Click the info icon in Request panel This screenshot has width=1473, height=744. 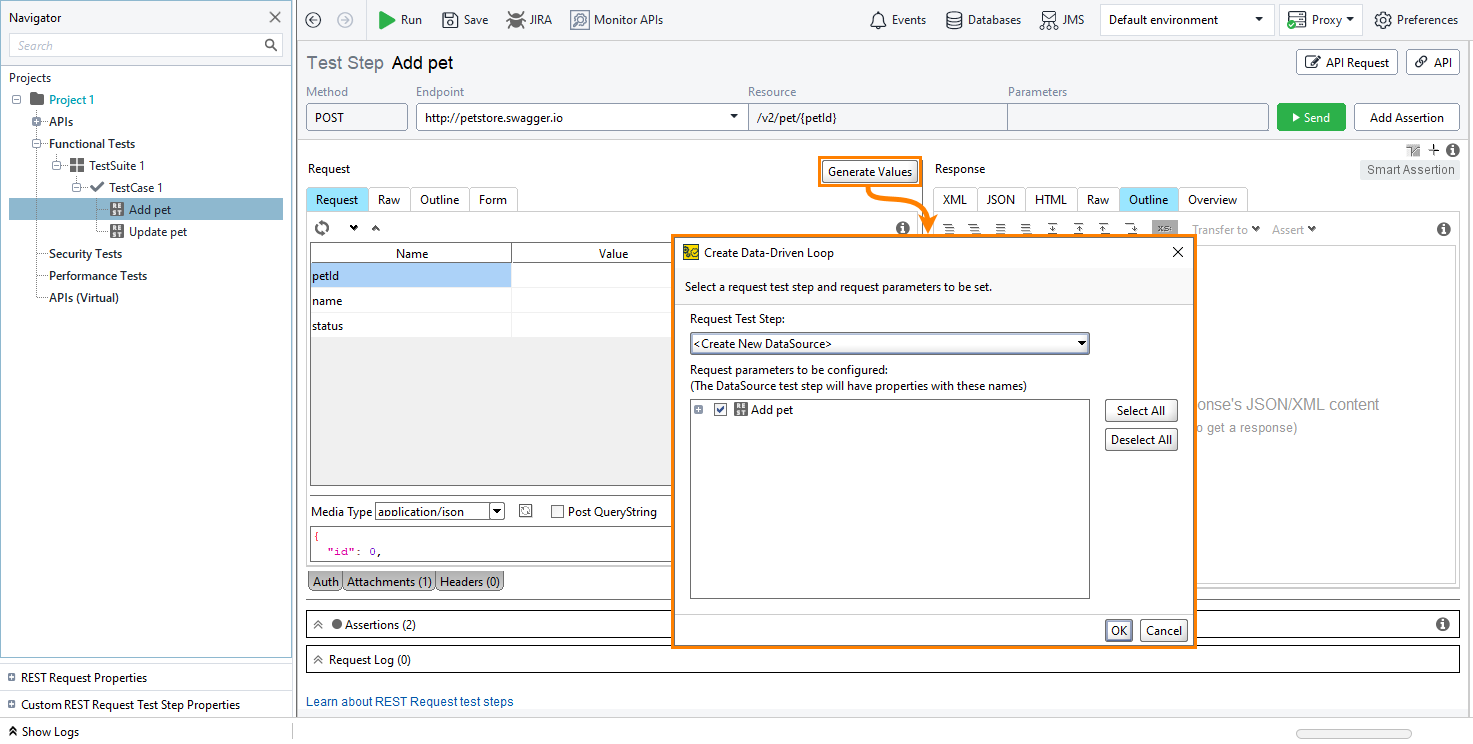pyautogui.click(x=903, y=228)
